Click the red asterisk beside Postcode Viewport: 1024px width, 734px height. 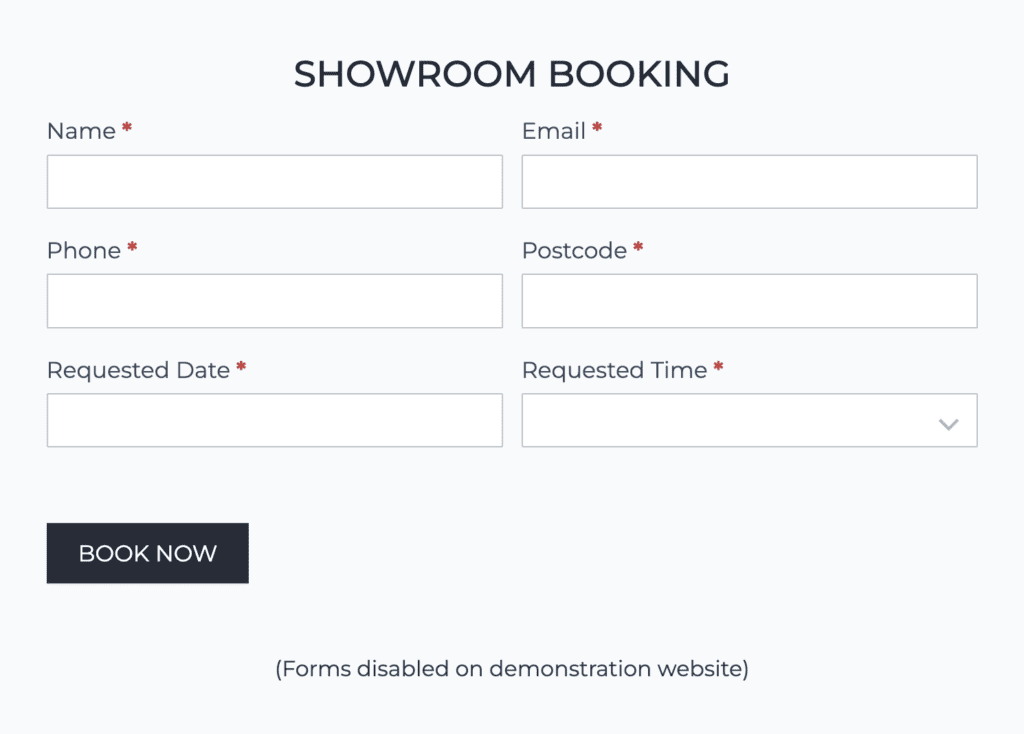(638, 248)
